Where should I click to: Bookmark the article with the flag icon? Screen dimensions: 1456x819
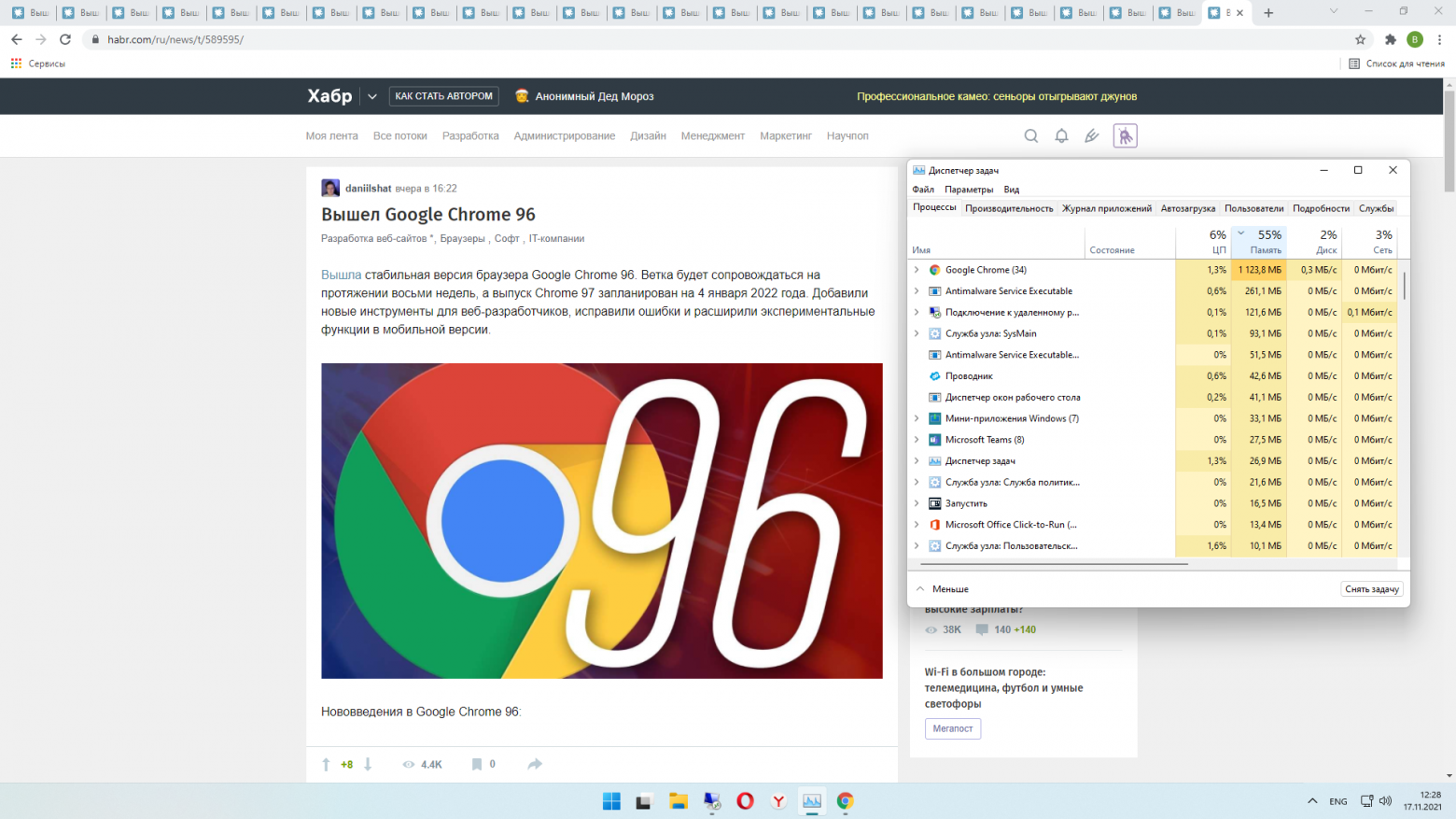[x=477, y=764]
